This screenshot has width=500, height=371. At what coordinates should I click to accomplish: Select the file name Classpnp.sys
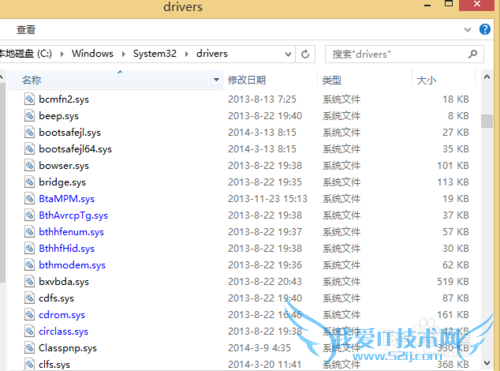(x=68, y=348)
